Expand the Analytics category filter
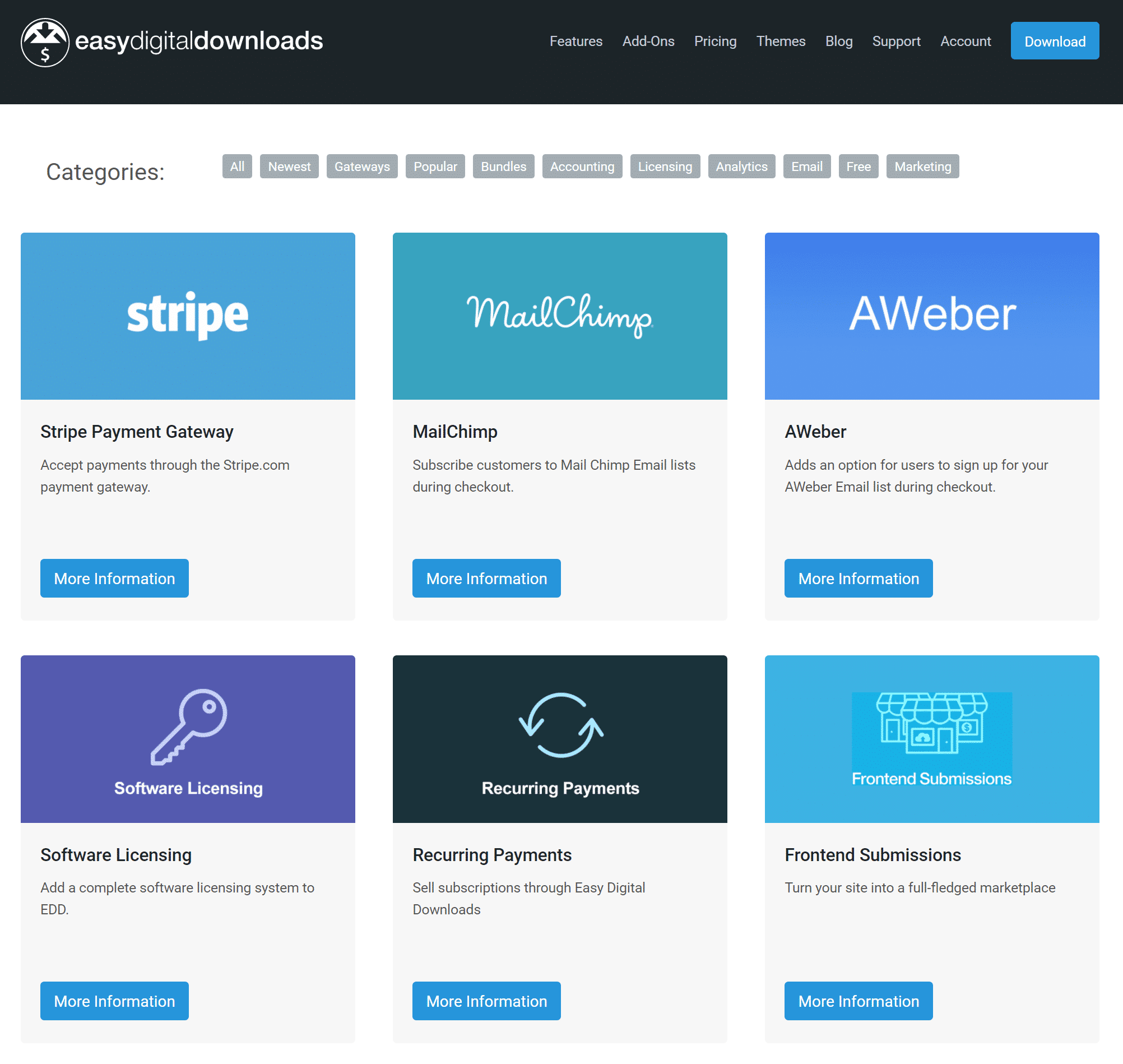Viewport: 1123px width, 1064px height. (x=741, y=167)
